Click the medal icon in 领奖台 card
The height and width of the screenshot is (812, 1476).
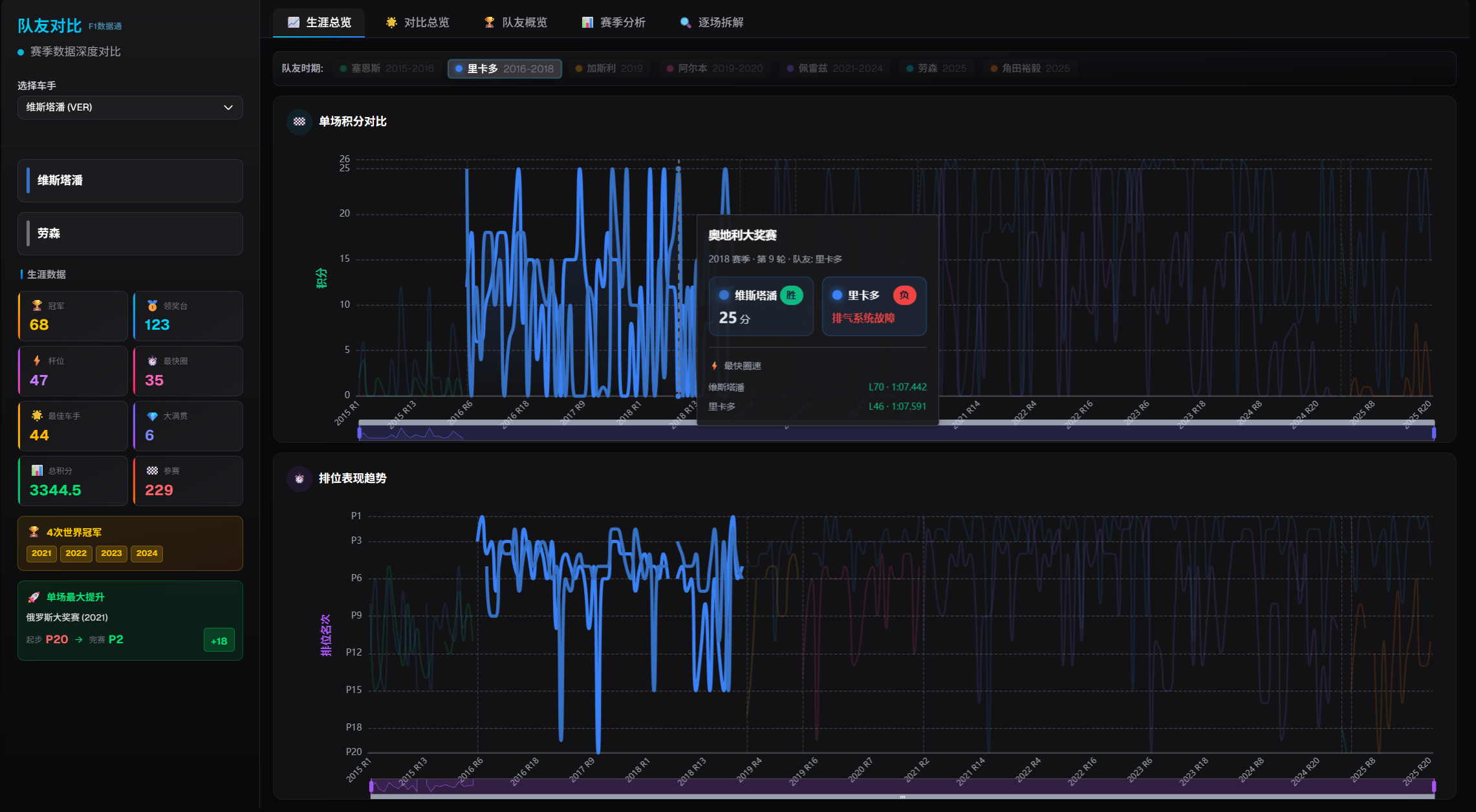152,306
